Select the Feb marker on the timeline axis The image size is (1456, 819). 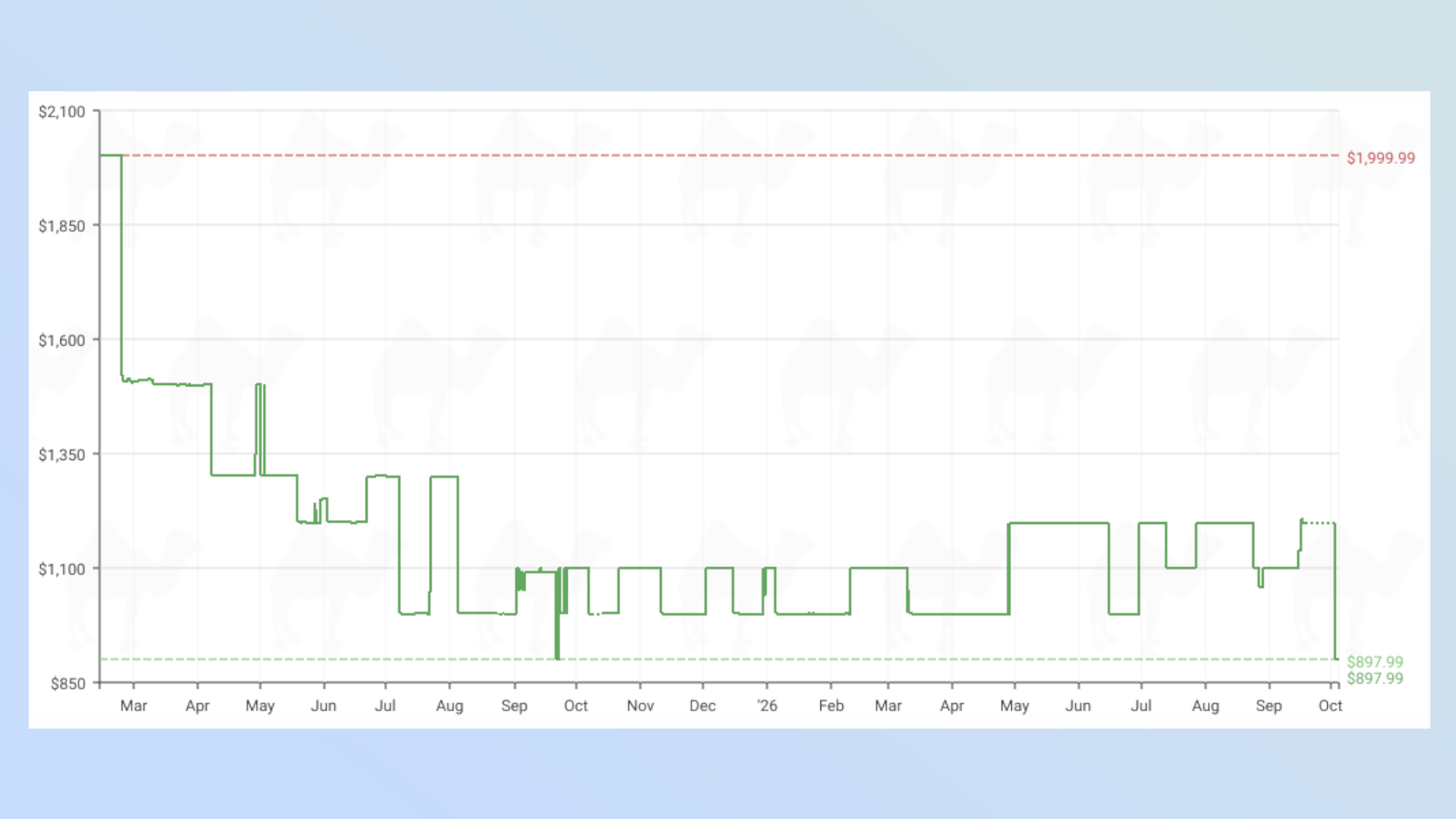click(x=831, y=705)
